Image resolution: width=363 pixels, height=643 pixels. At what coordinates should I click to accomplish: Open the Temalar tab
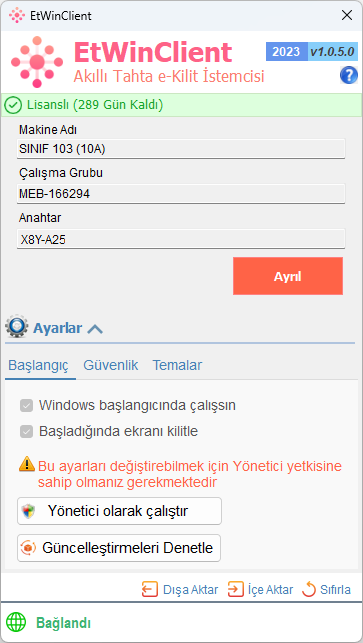[x=177, y=365]
